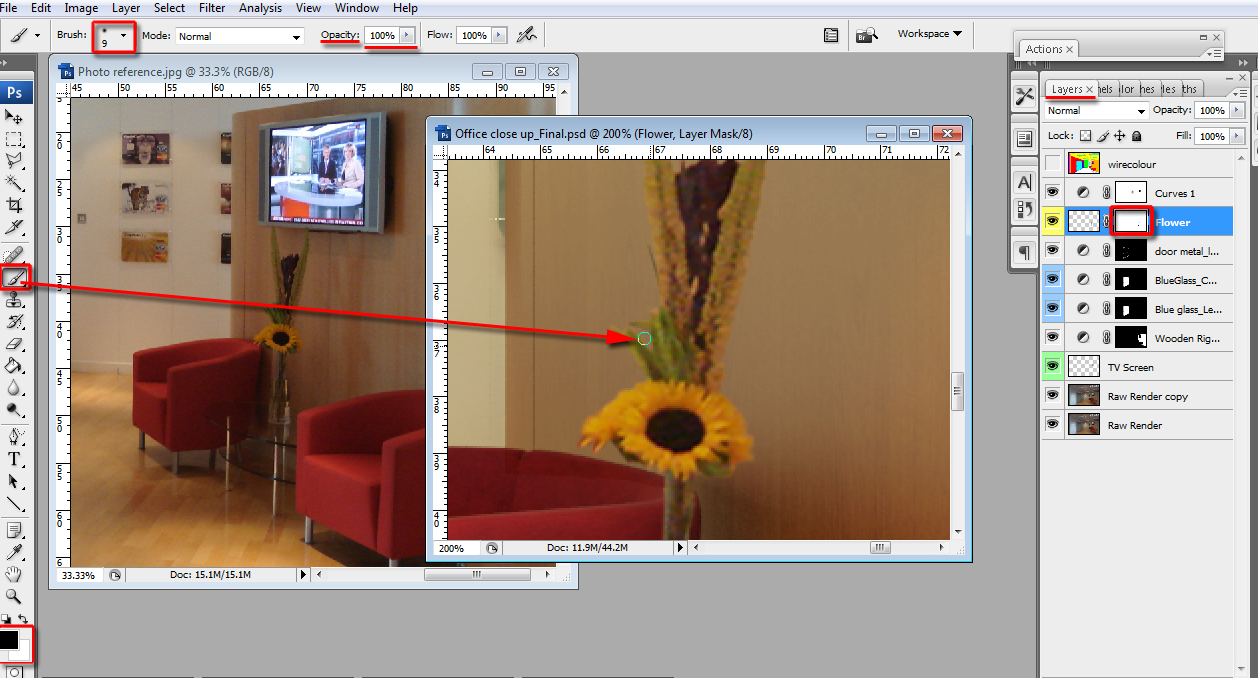The image size is (1258, 678).
Task: Open layer Opacity slider arrow
Action: tap(1235, 111)
